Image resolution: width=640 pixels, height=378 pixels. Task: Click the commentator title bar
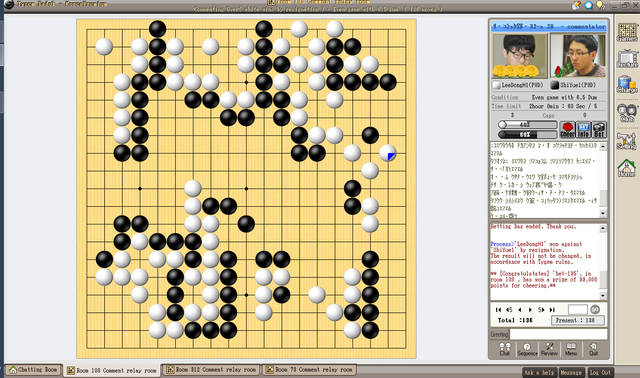[549, 27]
